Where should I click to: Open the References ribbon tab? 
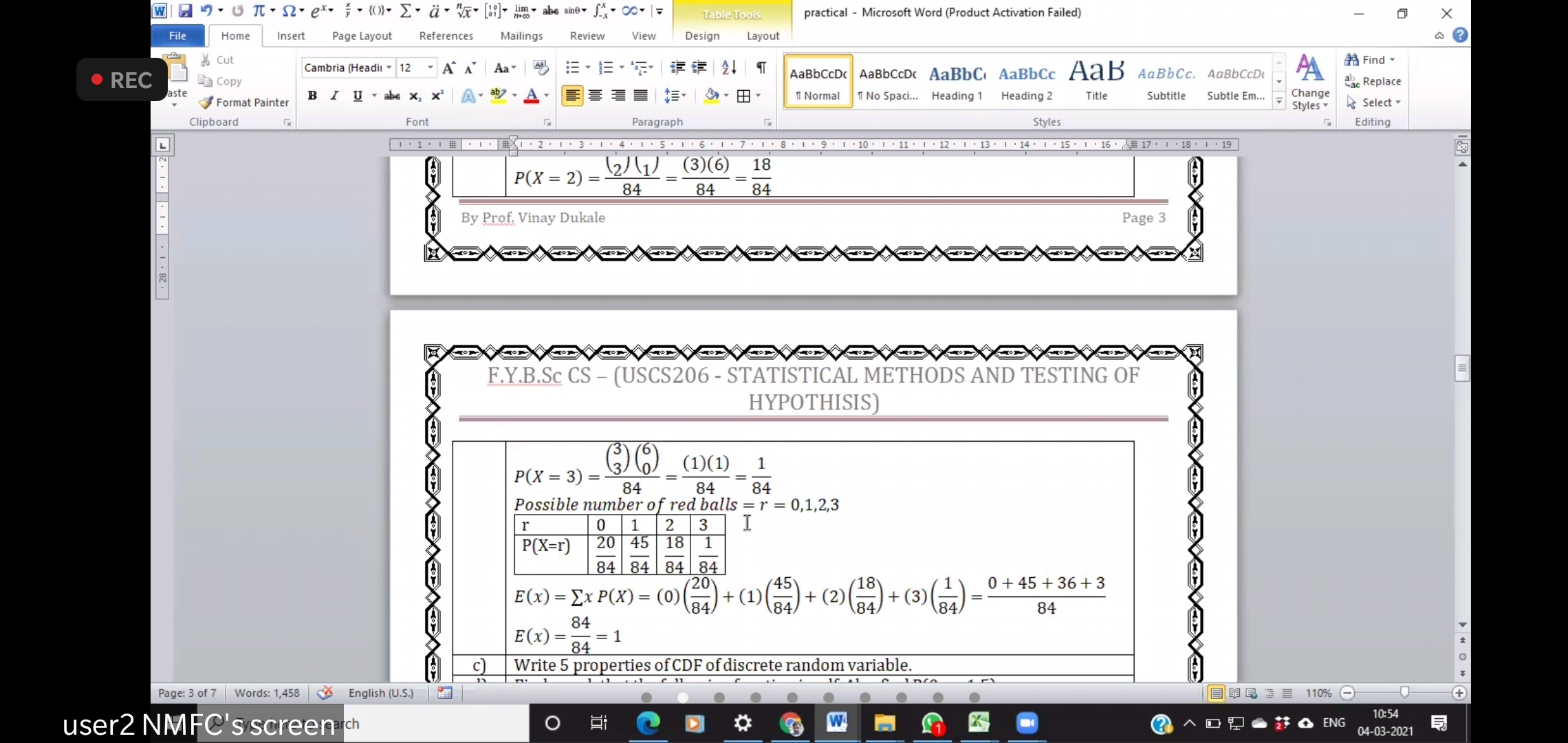tap(446, 36)
